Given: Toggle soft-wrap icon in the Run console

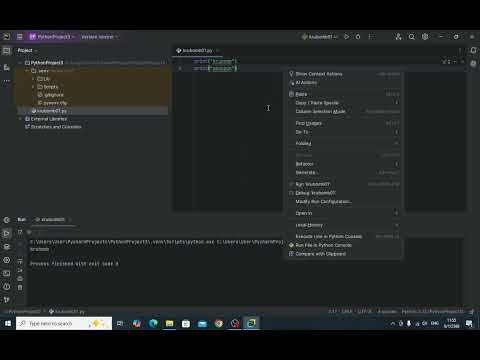Looking at the screenshot, I should [x=20, y=261].
